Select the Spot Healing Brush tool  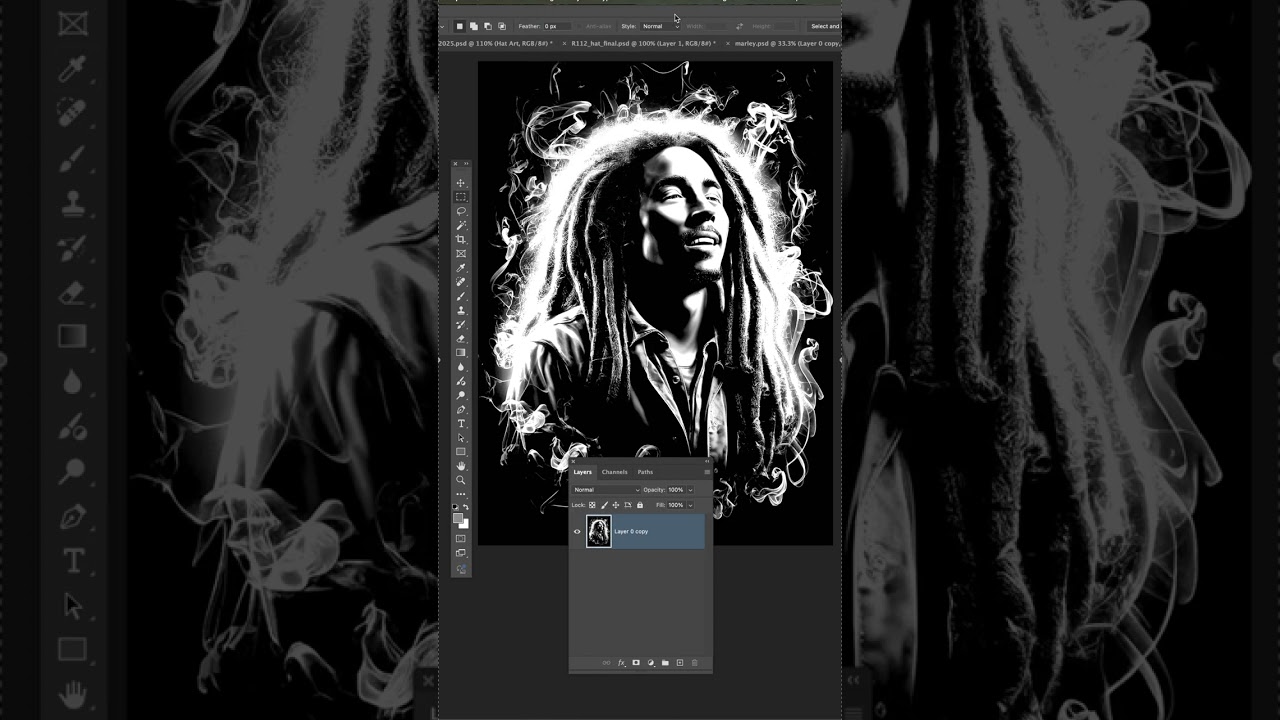[461, 282]
